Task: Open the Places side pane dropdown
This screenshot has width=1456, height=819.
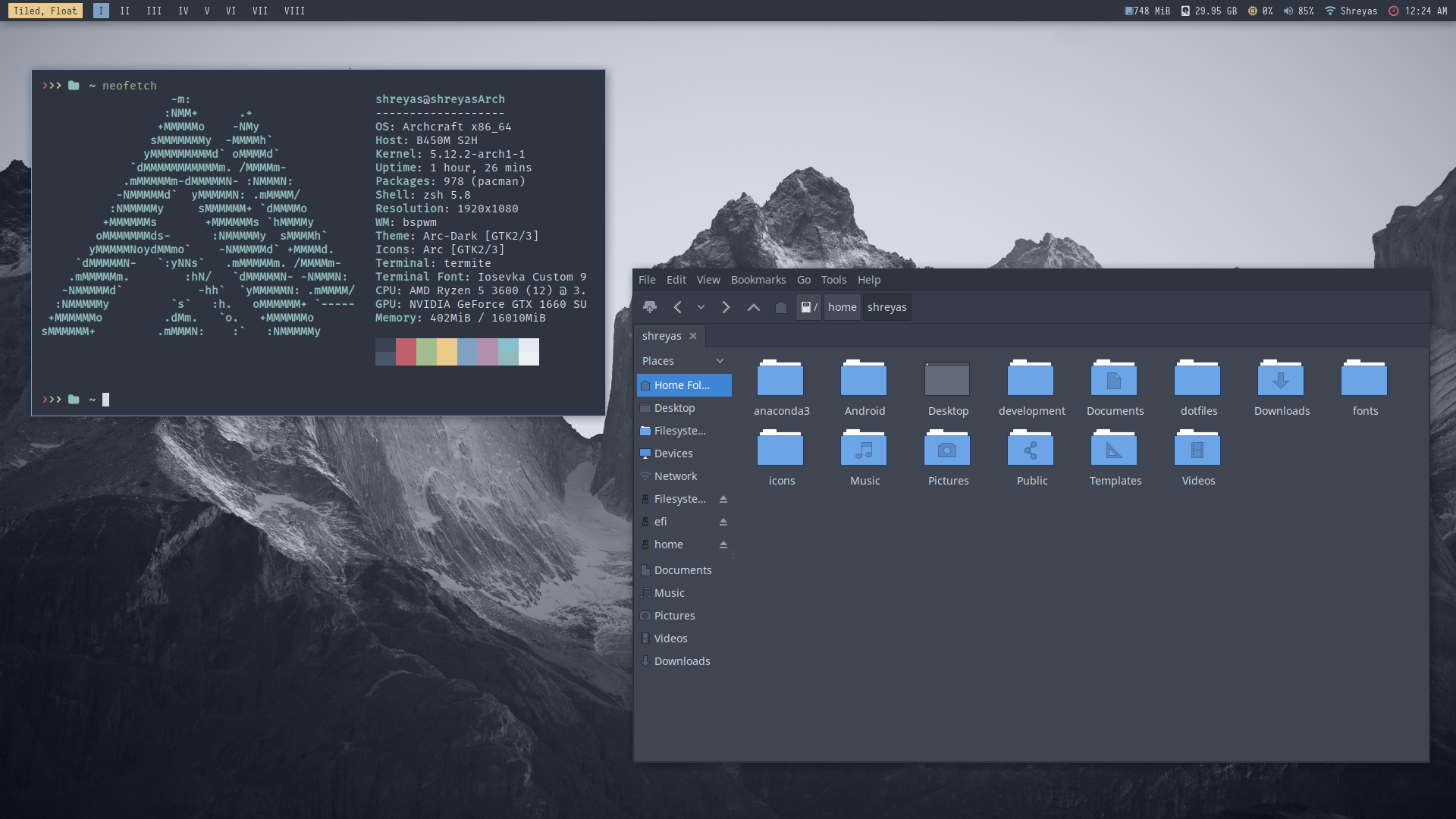Action: coord(720,361)
